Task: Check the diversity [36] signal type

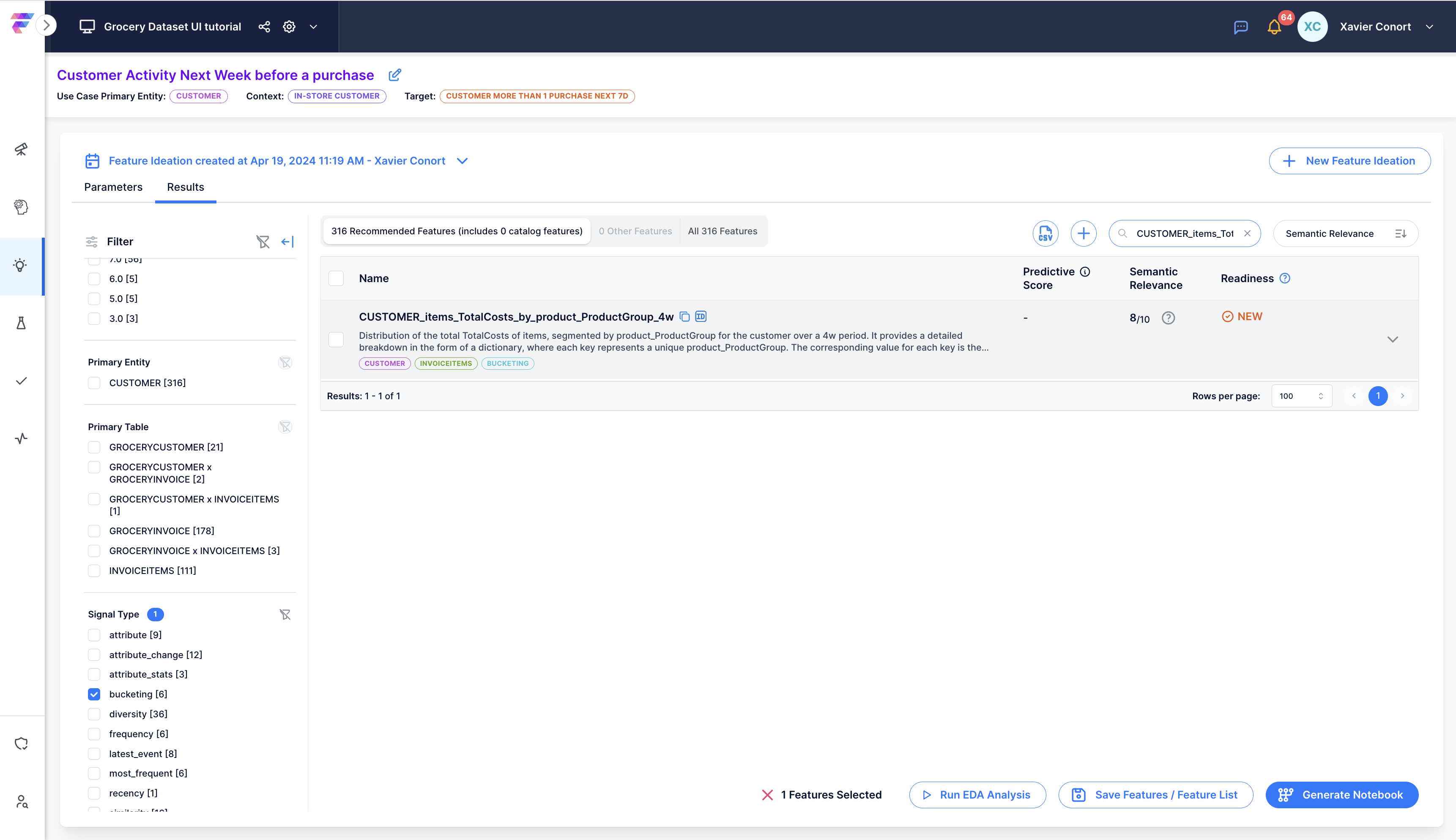Action: pyautogui.click(x=94, y=714)
